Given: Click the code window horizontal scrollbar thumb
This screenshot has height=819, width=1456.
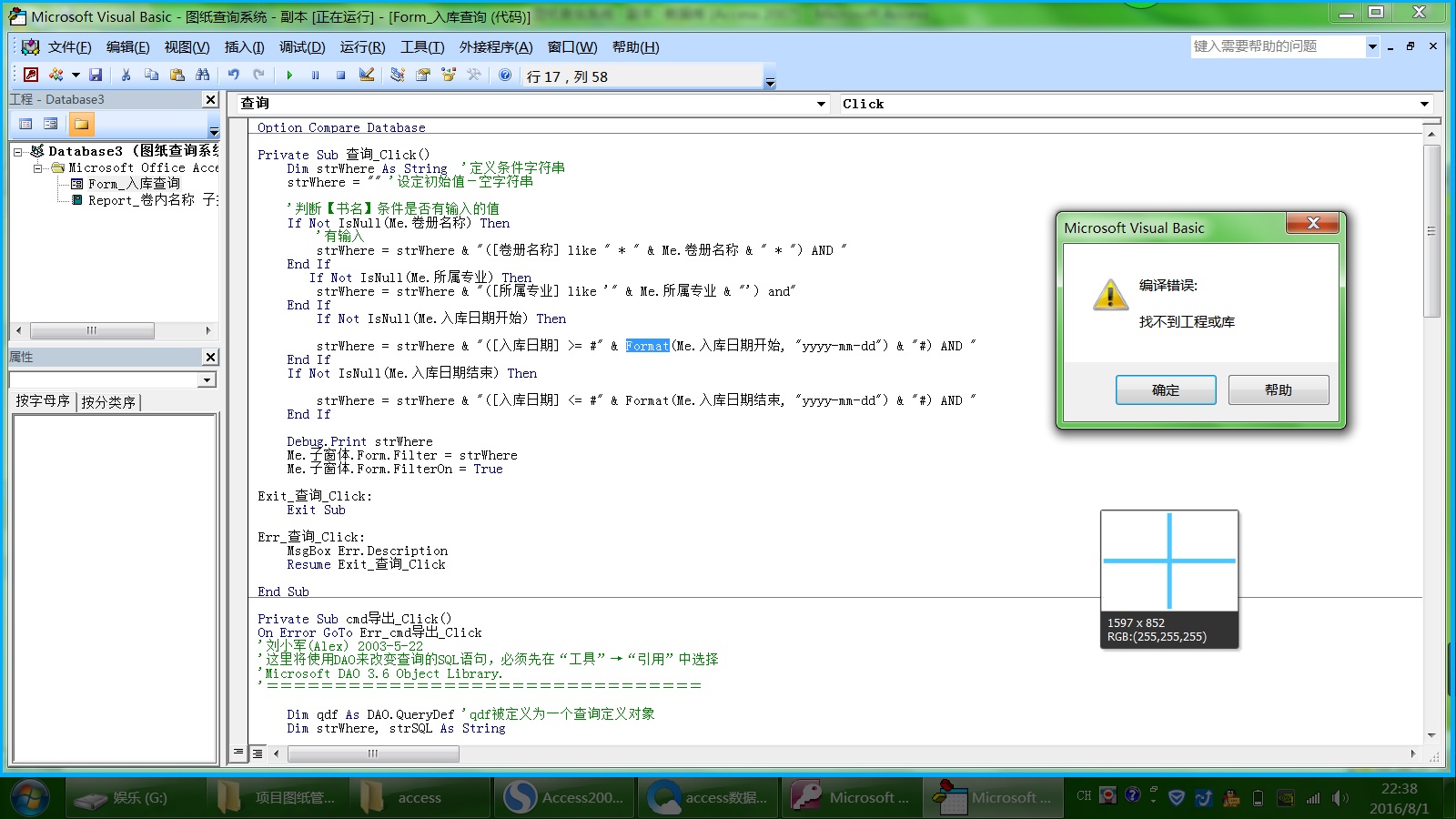Looking at the screenshot, I should (x=373, y=753).
